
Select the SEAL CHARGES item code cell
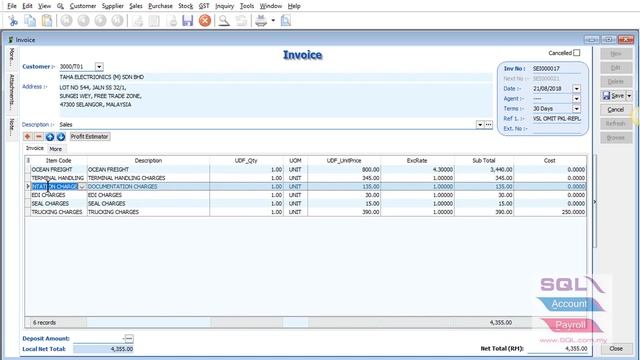click(x=59, y=204)
